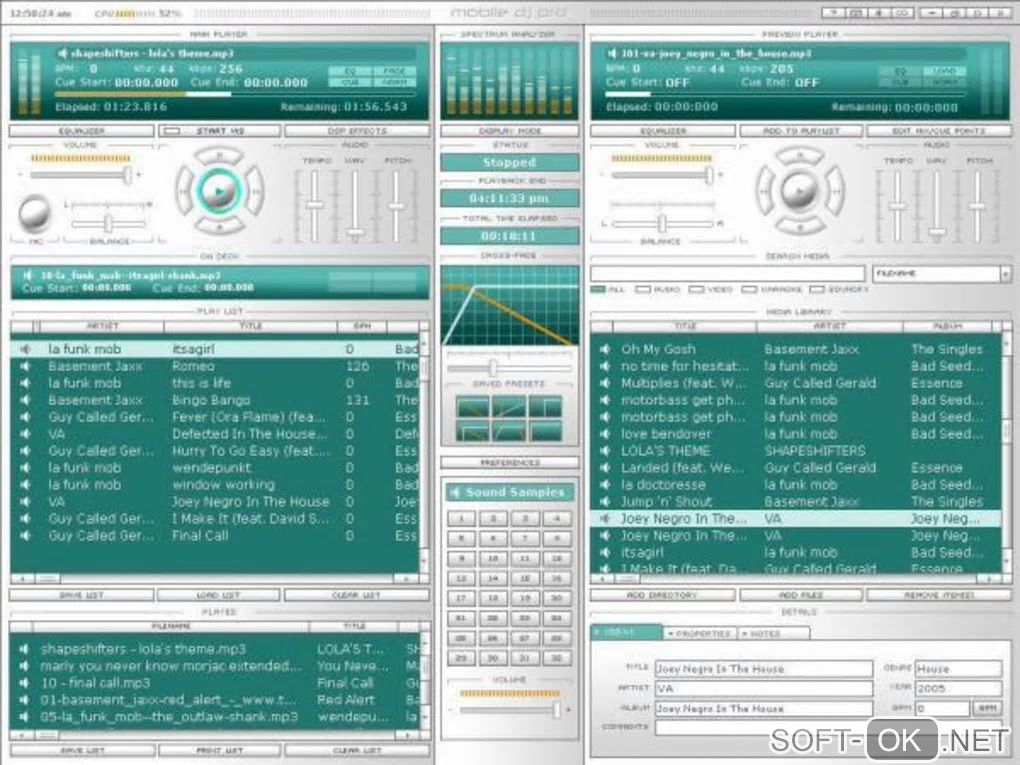The width and height of the screenshot is (1020, 765).
Task: Open DSP EFFECTS panel
Action: [x=357, y=131]
